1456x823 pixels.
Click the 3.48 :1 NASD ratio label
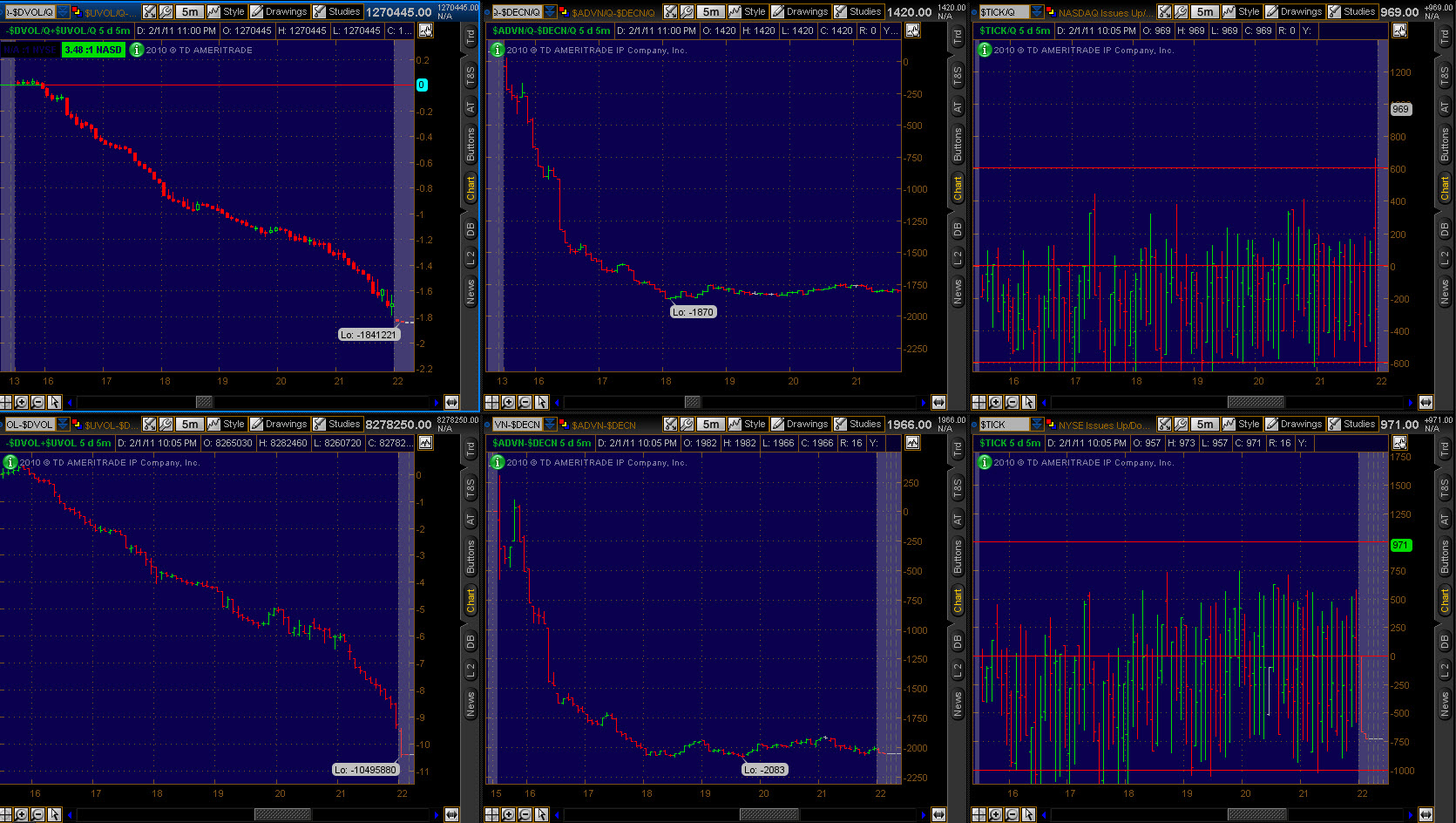(94, 50)
